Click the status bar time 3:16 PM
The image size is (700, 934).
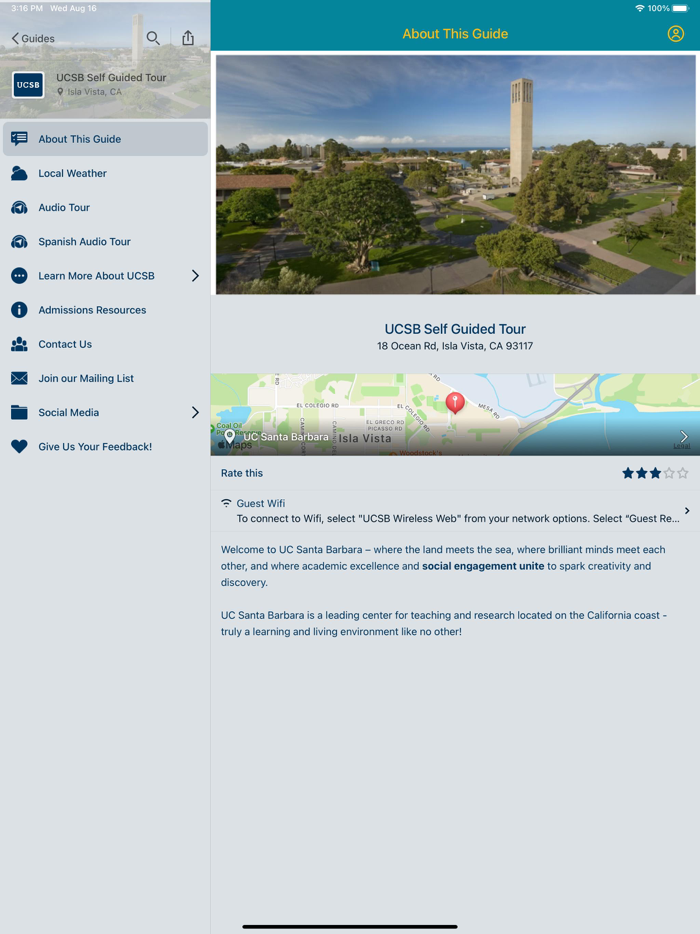pyautogui.click(x=27, y=8)
